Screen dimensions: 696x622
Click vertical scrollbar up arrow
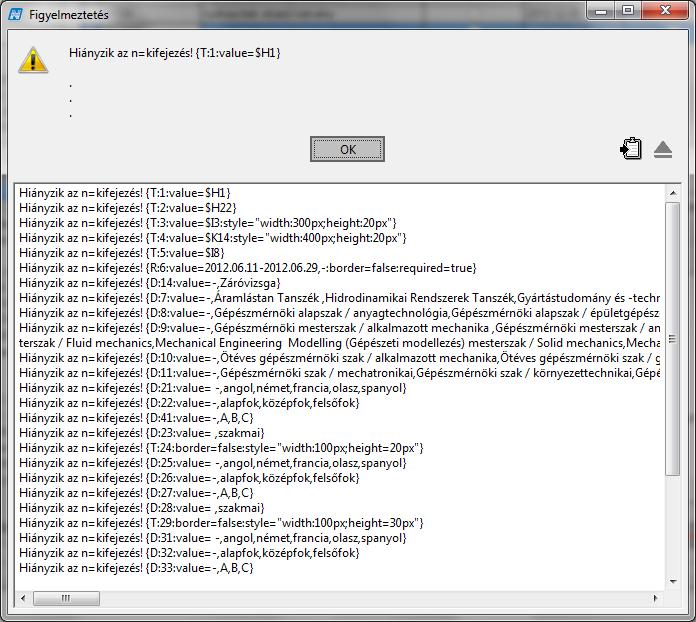[x=673, y=193]
